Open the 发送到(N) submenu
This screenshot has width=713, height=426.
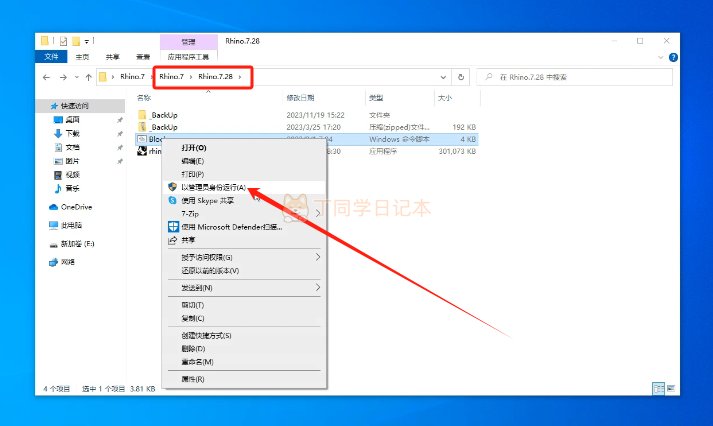[245, 288]
